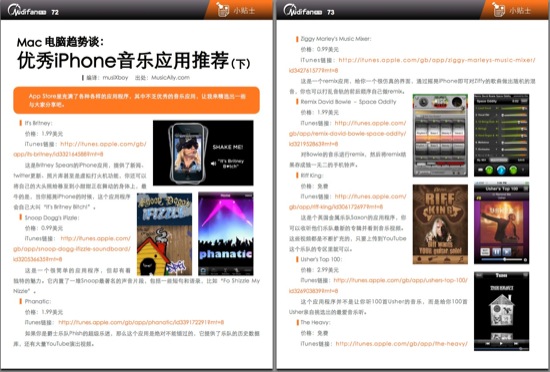Click the phanatic app screenshot
Screen dimensions: 550x372
[x=226, y=234]
